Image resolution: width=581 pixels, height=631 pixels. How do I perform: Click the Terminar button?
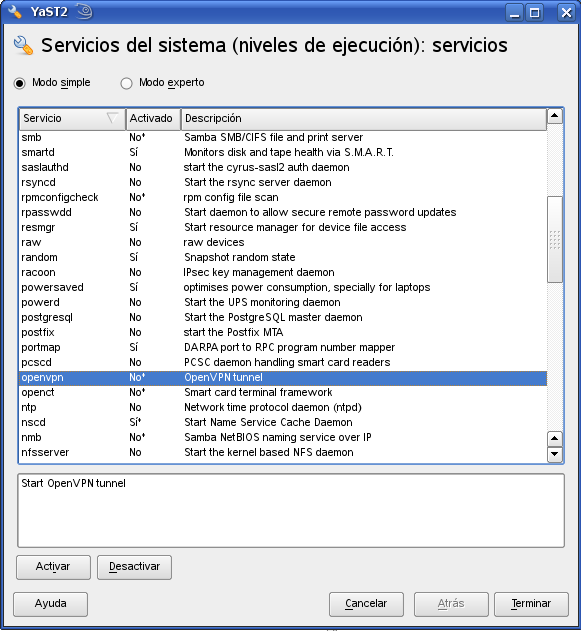coord(531,604)
